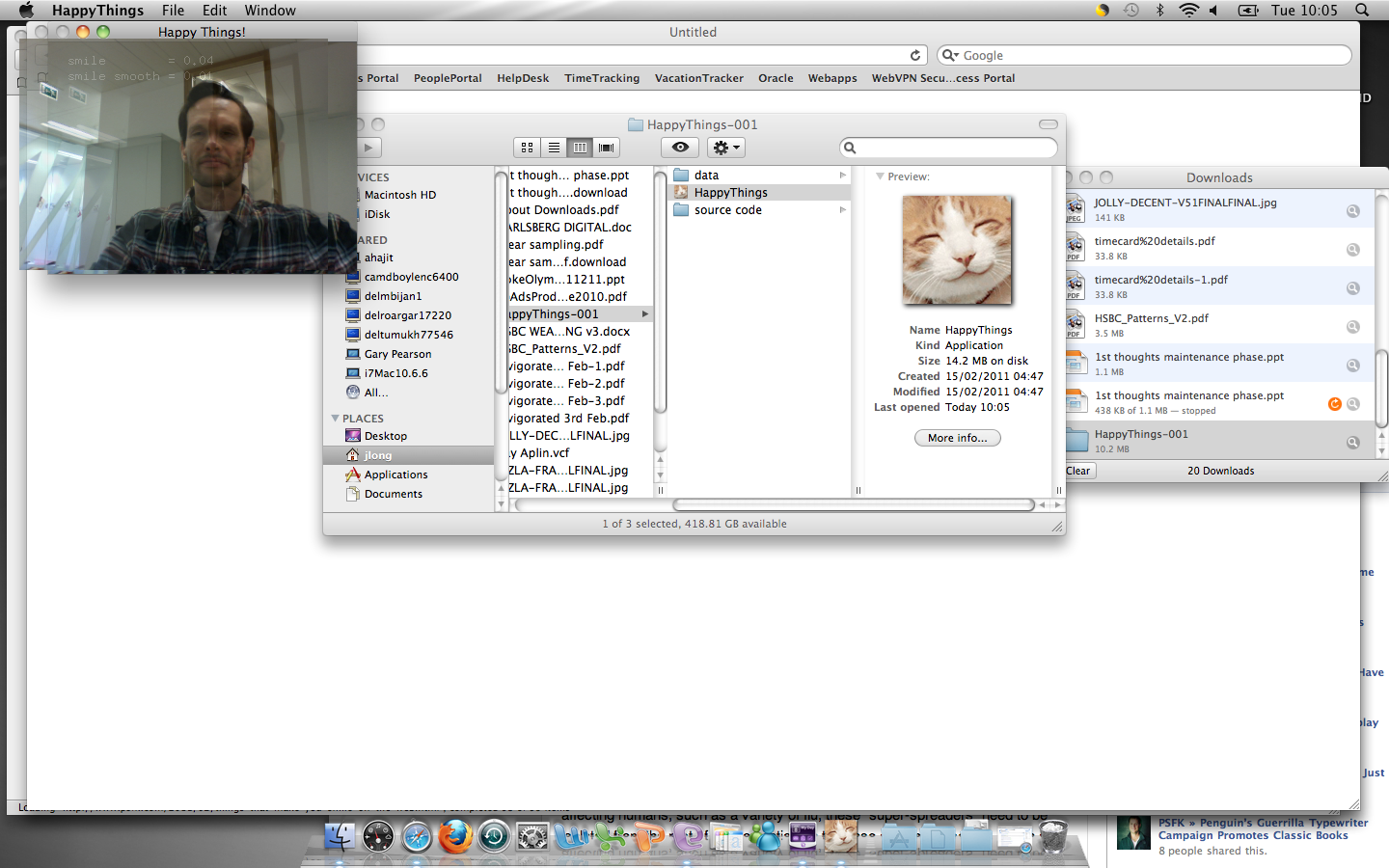
Task: Switch Finder to list view
Action: click(554, 148)
